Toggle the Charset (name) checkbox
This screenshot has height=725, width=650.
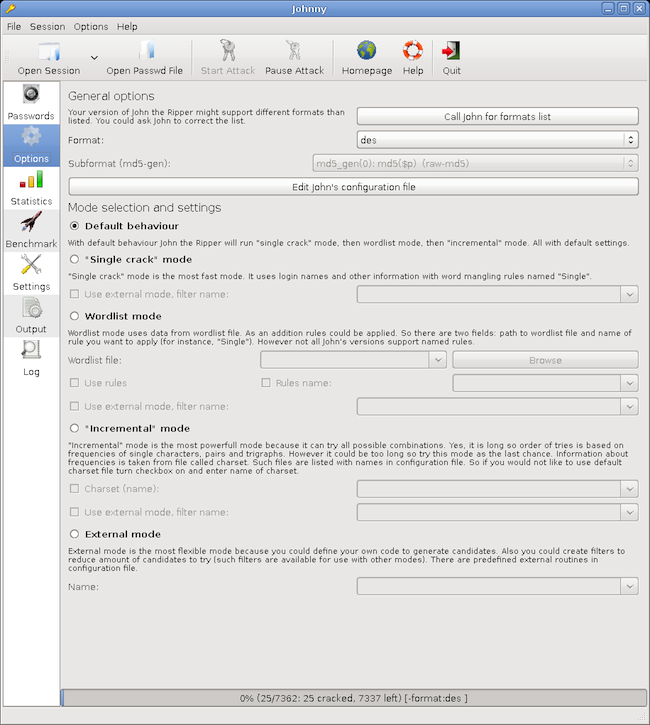(x=74, y=489)
